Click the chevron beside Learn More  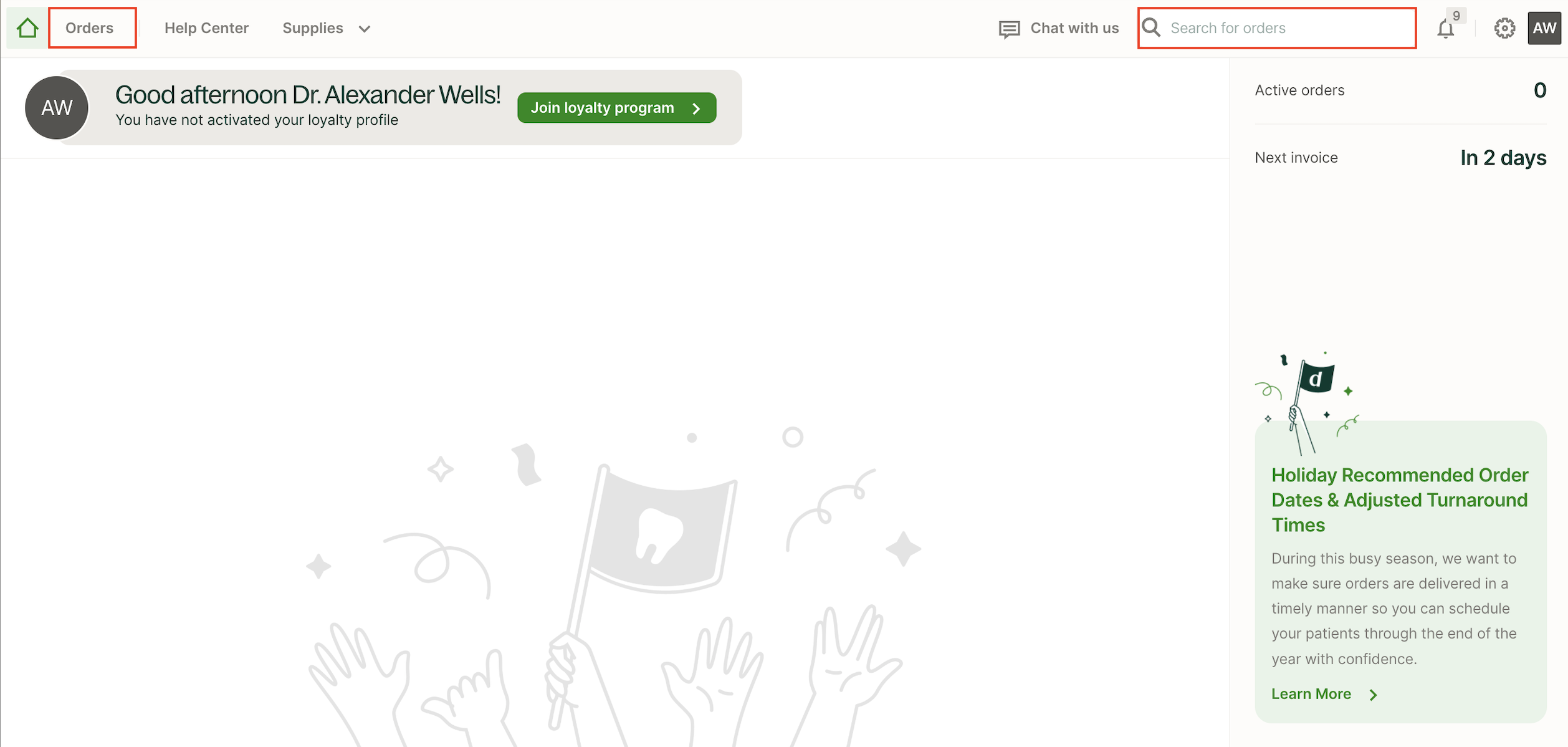tap(1373, 695)
